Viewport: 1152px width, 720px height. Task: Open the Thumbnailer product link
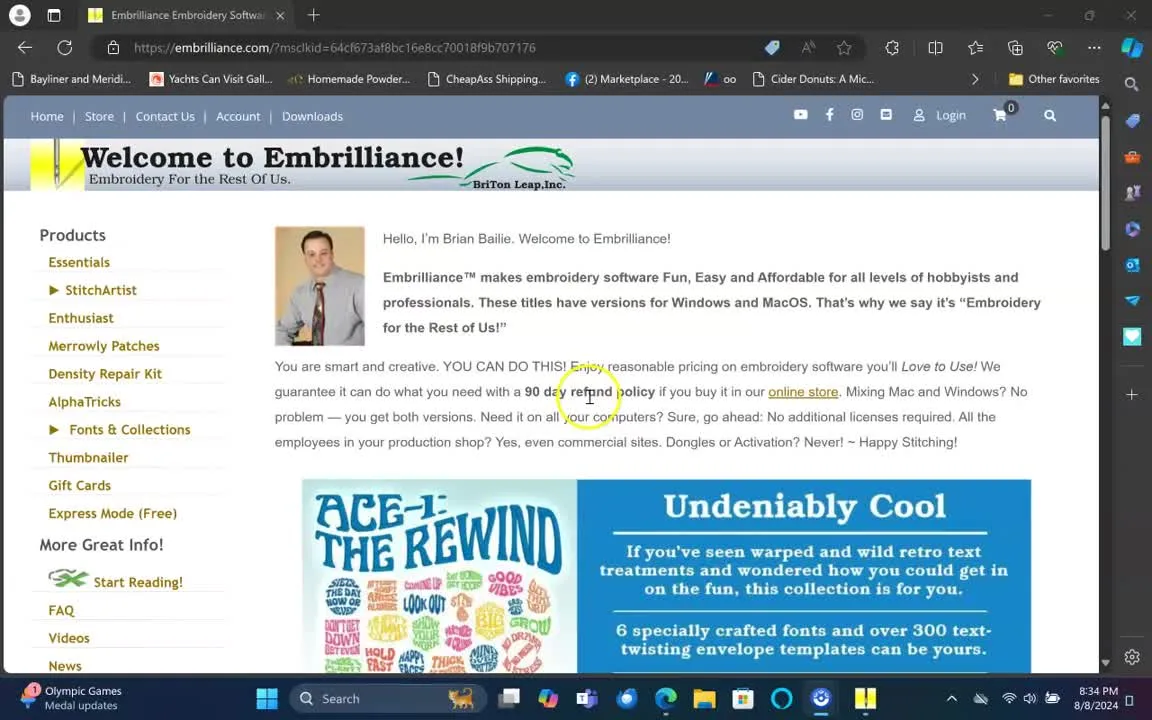coord(88,458)
